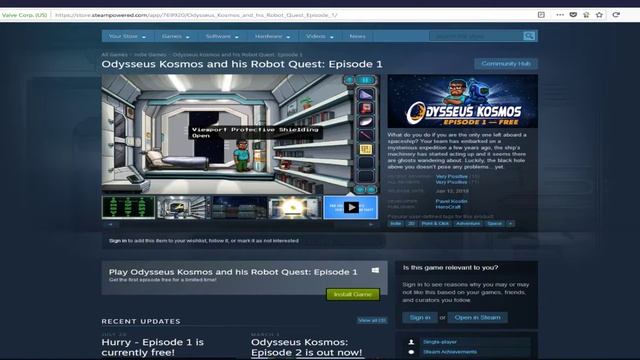Open 'Episode 2 is out now!' update
The height and width of the screenshot is (360, 640).
click(x=307, y=347)
